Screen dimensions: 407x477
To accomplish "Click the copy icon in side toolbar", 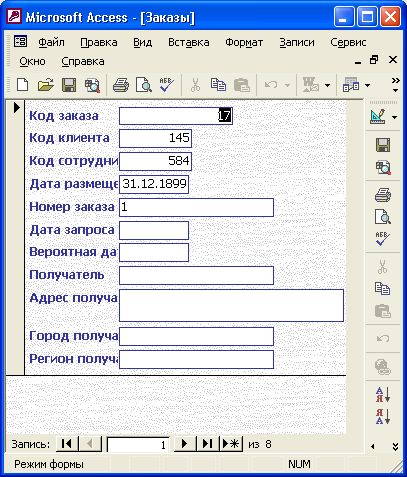I will point(383,289).
